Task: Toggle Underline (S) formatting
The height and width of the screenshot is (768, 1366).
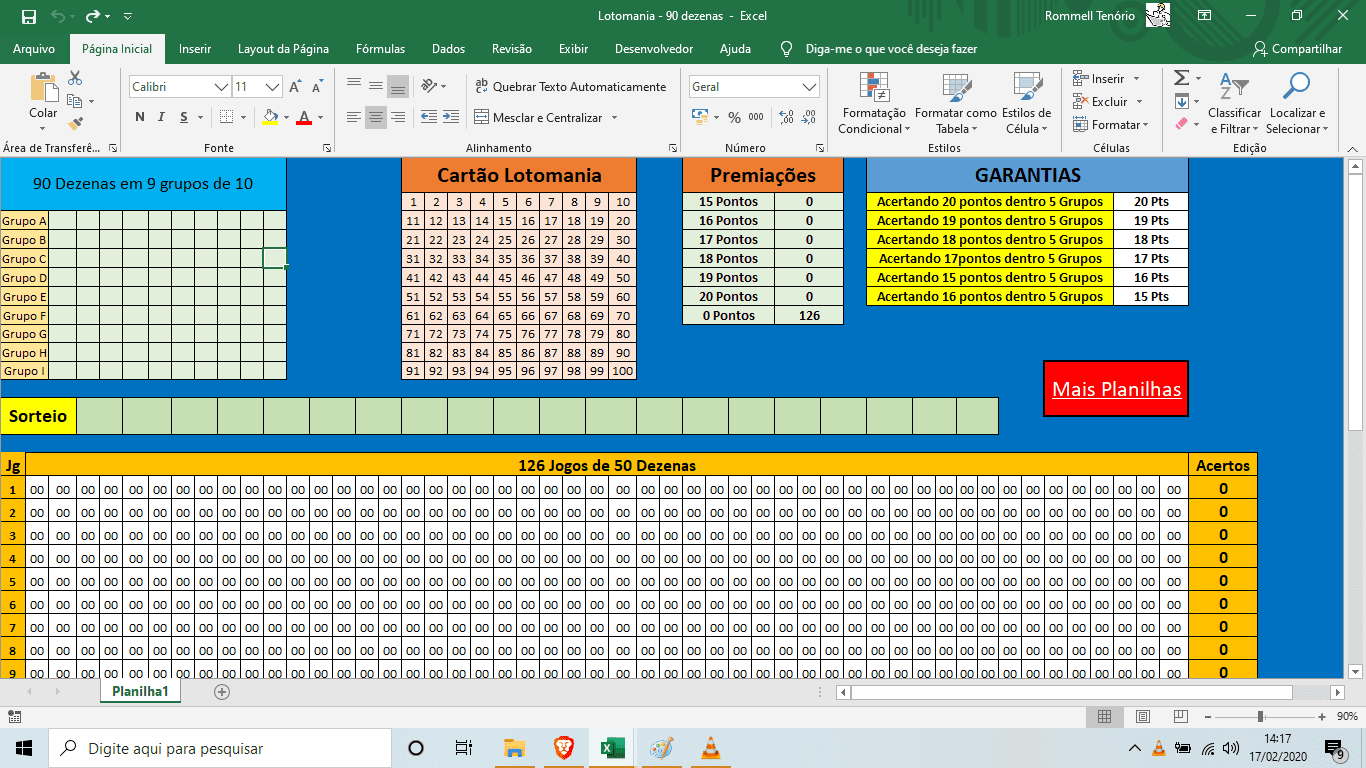Action: coord(185,117)
